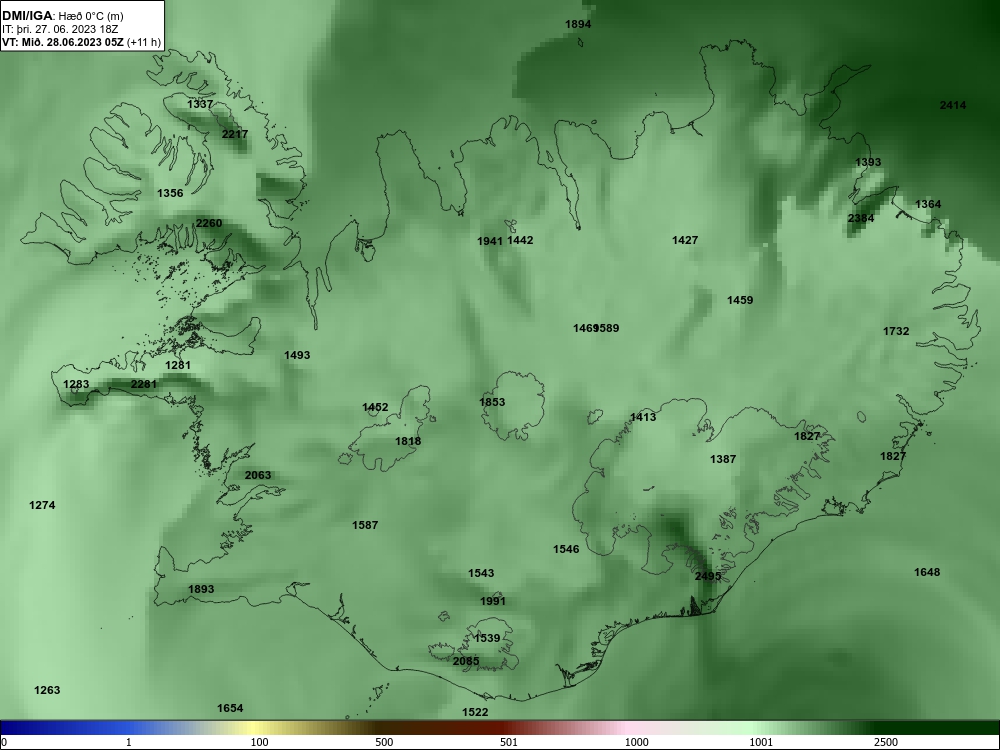
Task: Select the VT Mið. 28.06.2023 05Z line
Action: click(x=81, y=42)
